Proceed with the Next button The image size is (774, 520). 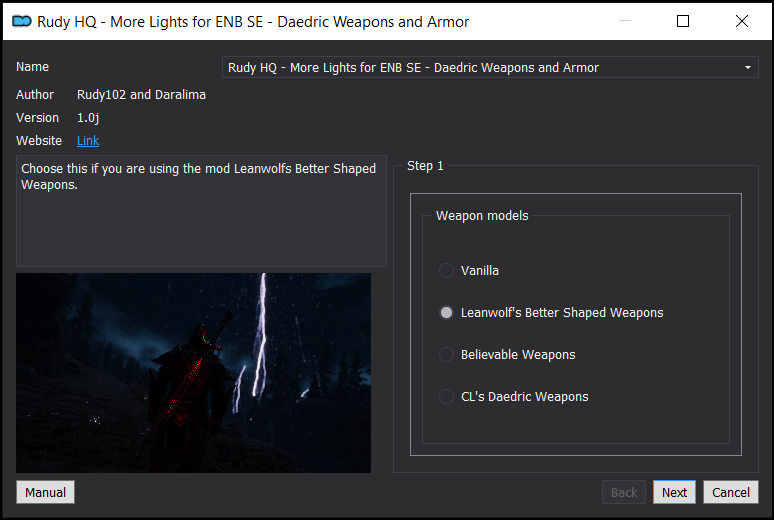[x=674, y=492]
